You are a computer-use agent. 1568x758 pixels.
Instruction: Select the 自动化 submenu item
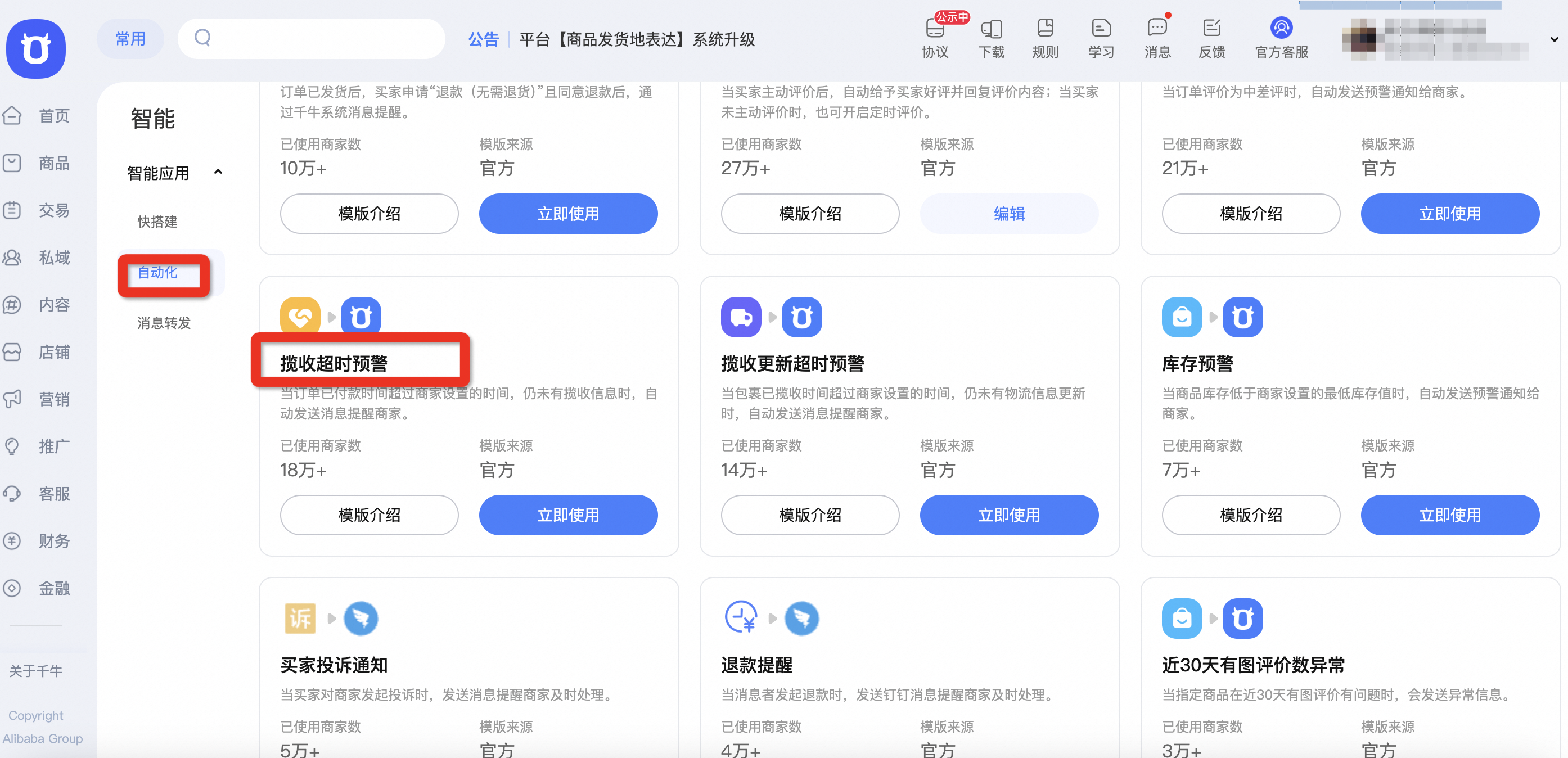pos(157,272)
